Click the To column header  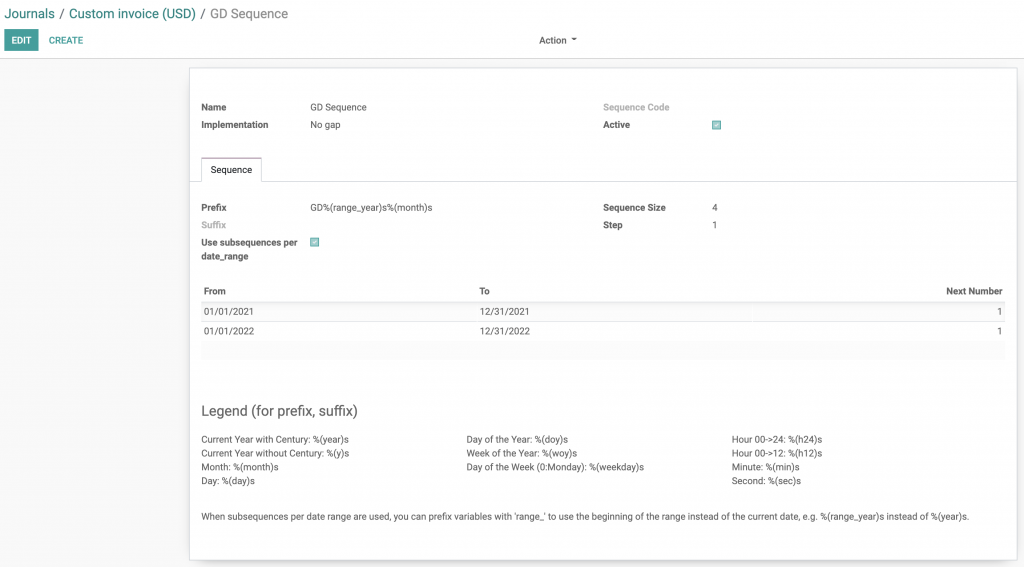tap(485, 291)
